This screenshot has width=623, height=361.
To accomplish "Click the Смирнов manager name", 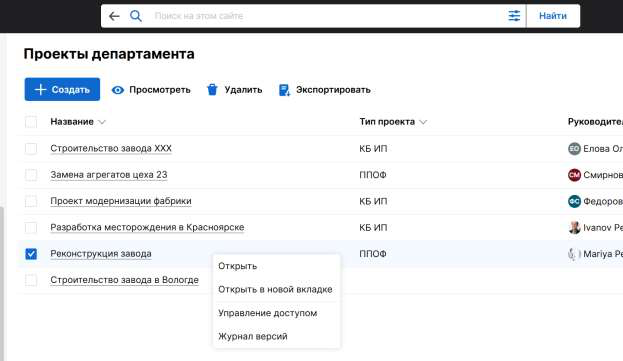I will [603, 175].
